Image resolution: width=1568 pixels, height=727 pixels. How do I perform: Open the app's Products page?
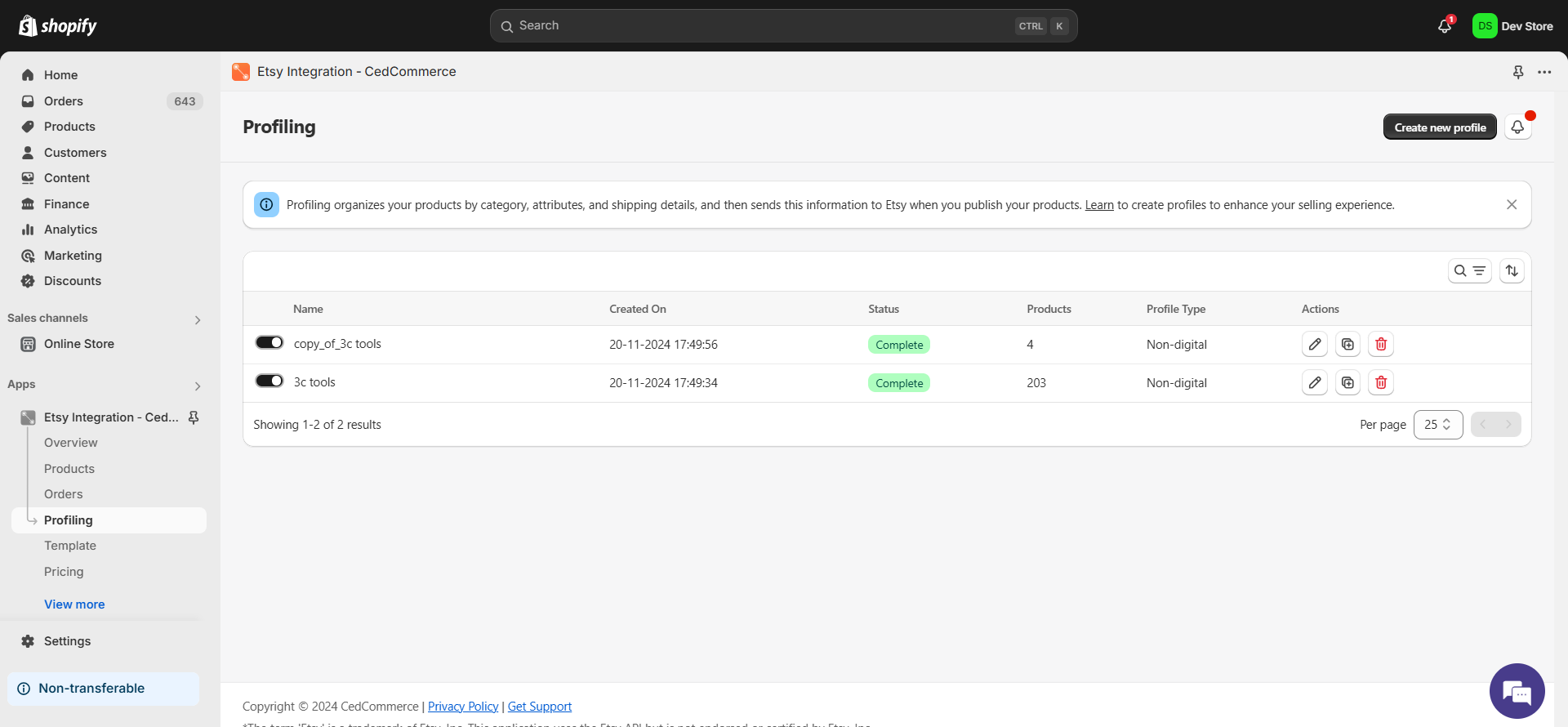(69, 469)
